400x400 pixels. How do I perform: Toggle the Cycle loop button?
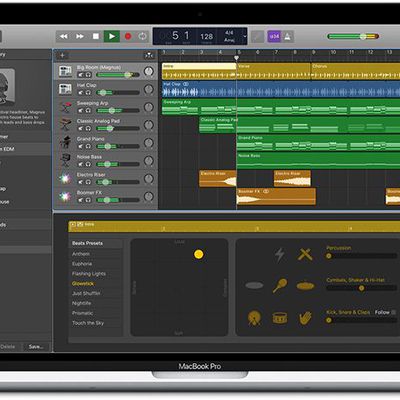[x=143, y=36]
